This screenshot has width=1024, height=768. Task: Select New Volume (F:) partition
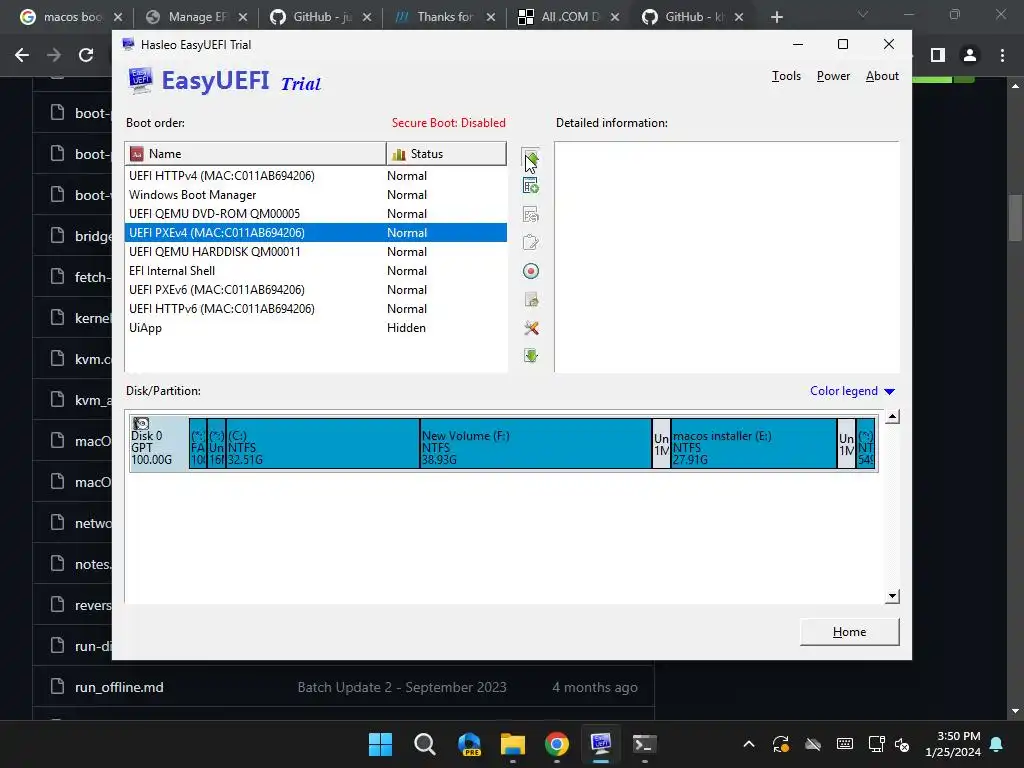coord(536,443)
